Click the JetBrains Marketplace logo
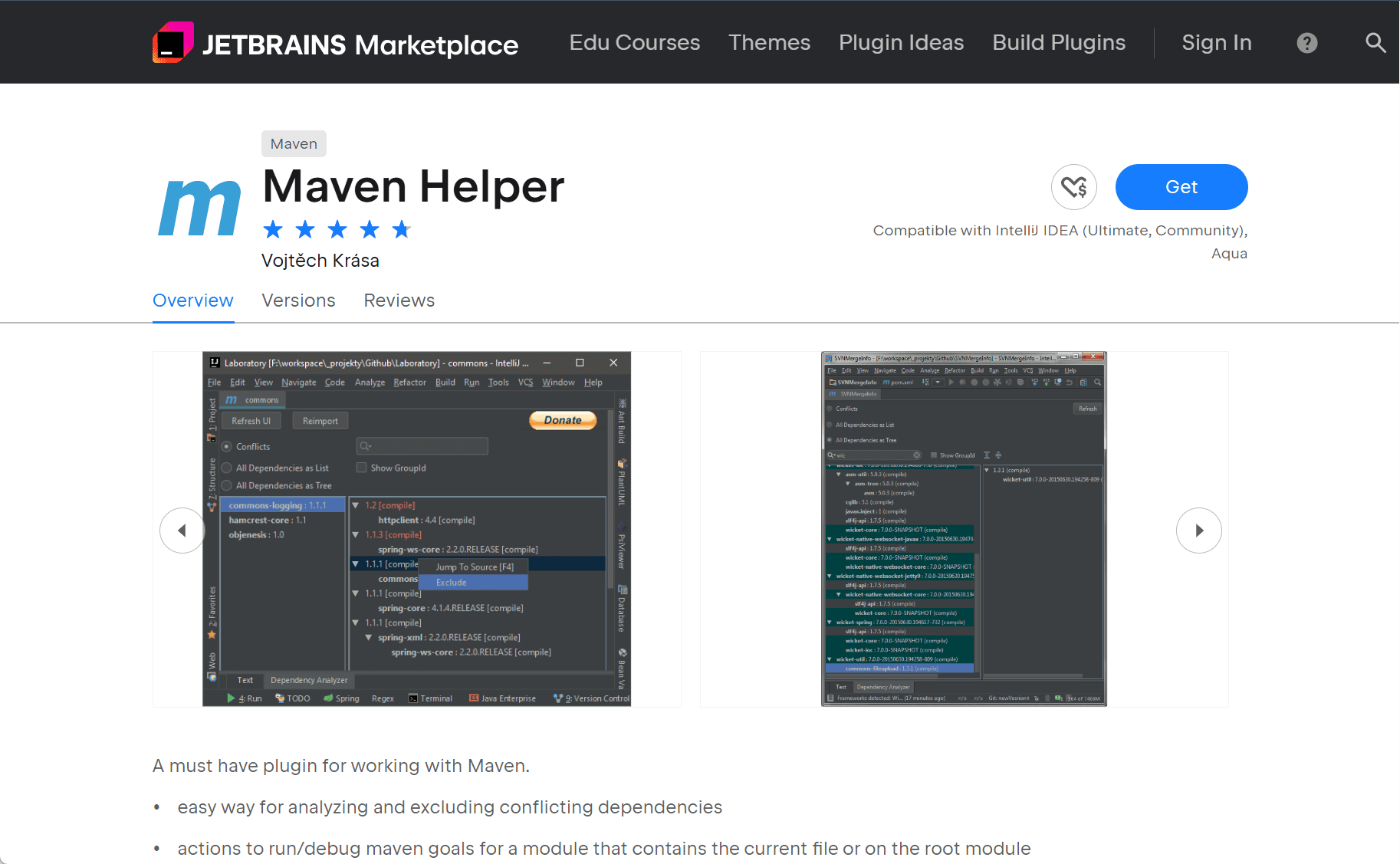The image size is (1400, 864). click(335, 43)
